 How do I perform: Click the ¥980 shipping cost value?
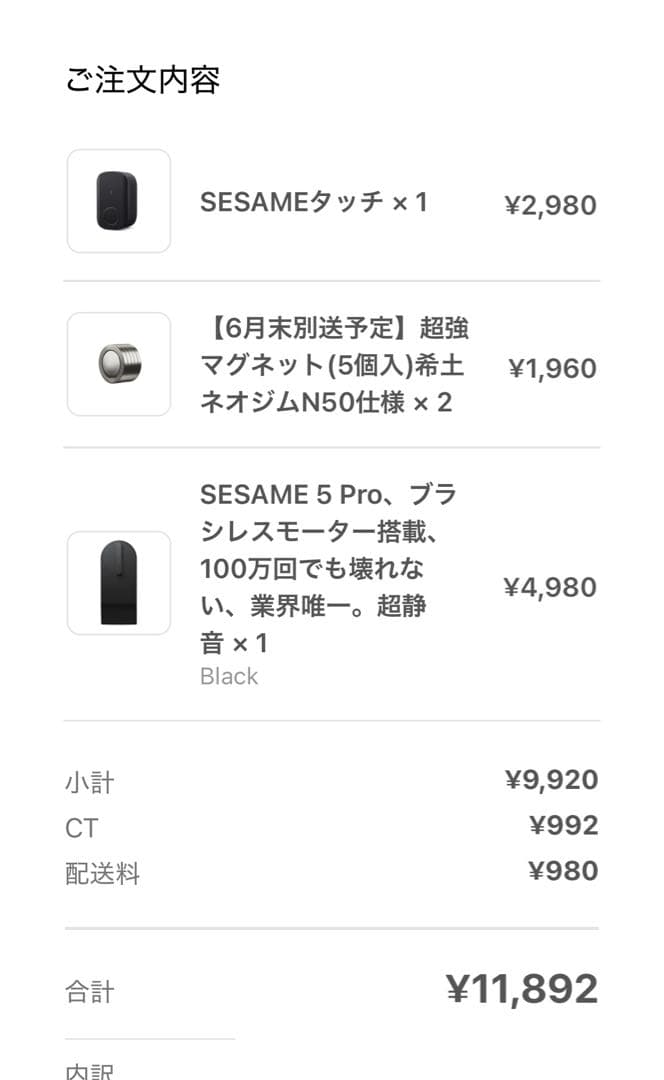click(564, 872)
